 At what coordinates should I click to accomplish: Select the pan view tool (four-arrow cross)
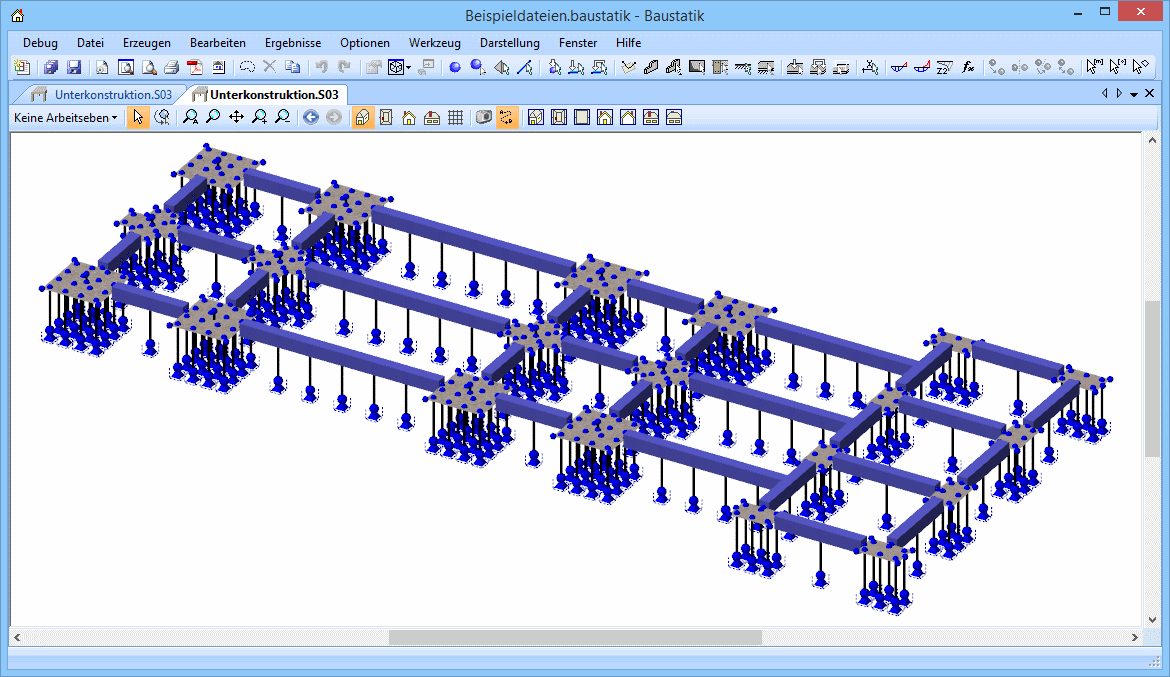coord(236,118)
